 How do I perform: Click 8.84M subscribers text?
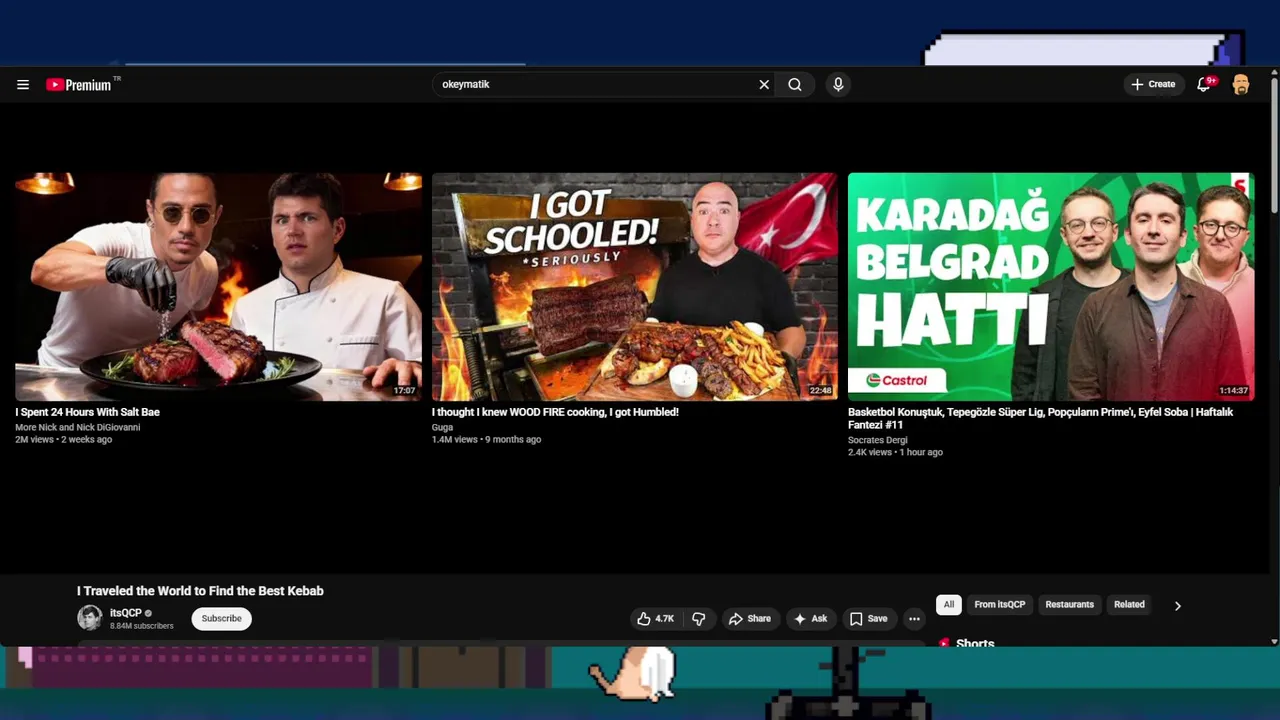[141, 627]
